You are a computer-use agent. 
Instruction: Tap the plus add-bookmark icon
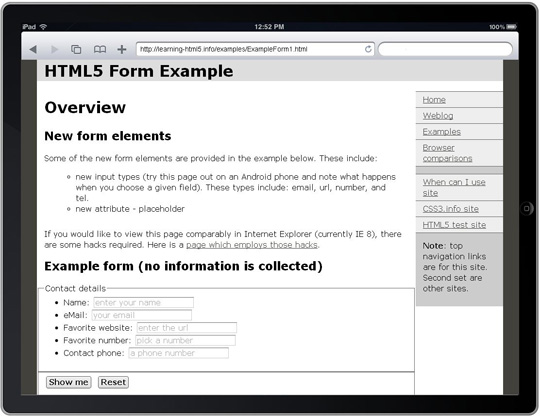tap(122, 49)
